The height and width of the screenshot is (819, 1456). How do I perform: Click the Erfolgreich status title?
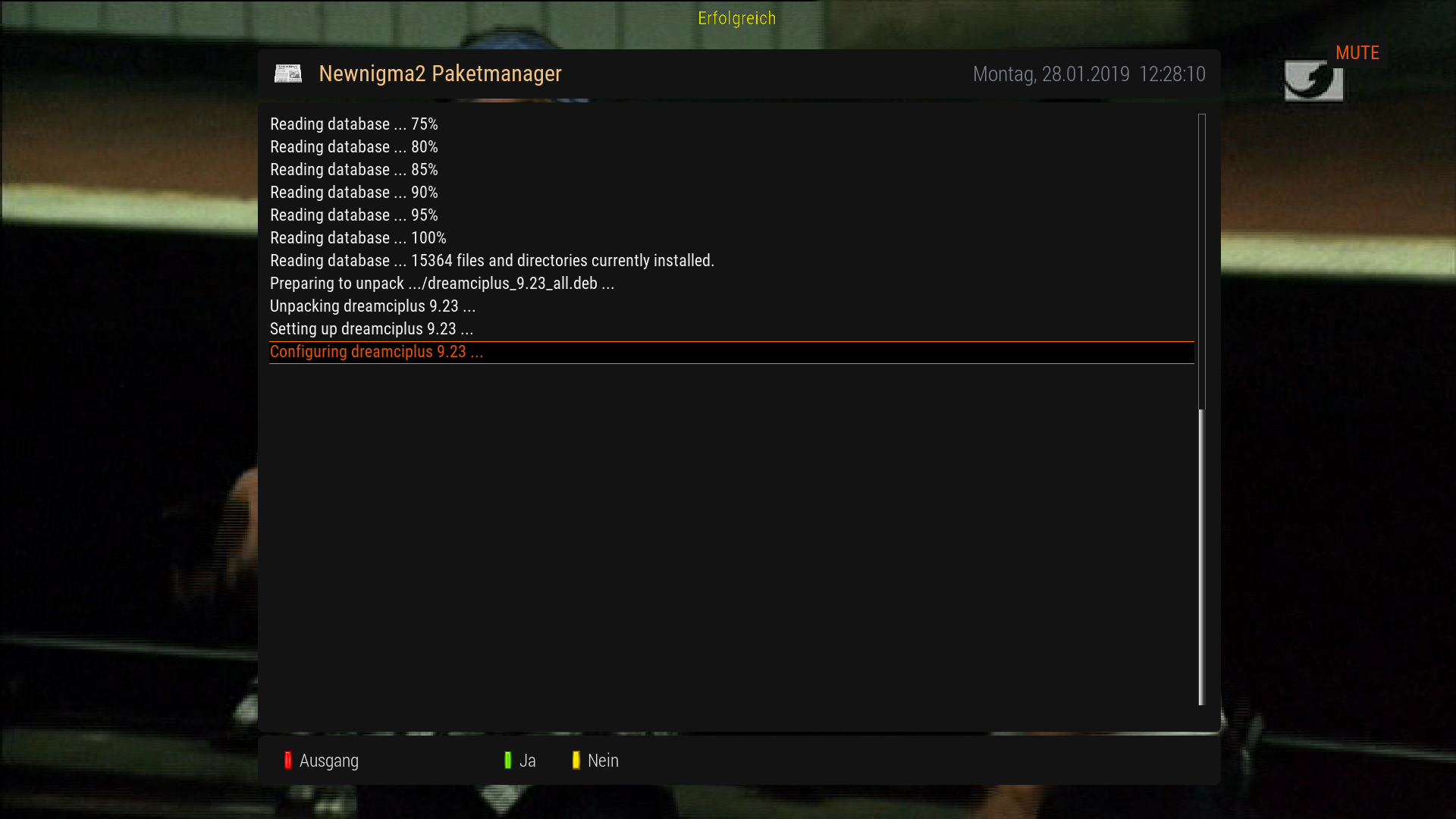point(736,18)
